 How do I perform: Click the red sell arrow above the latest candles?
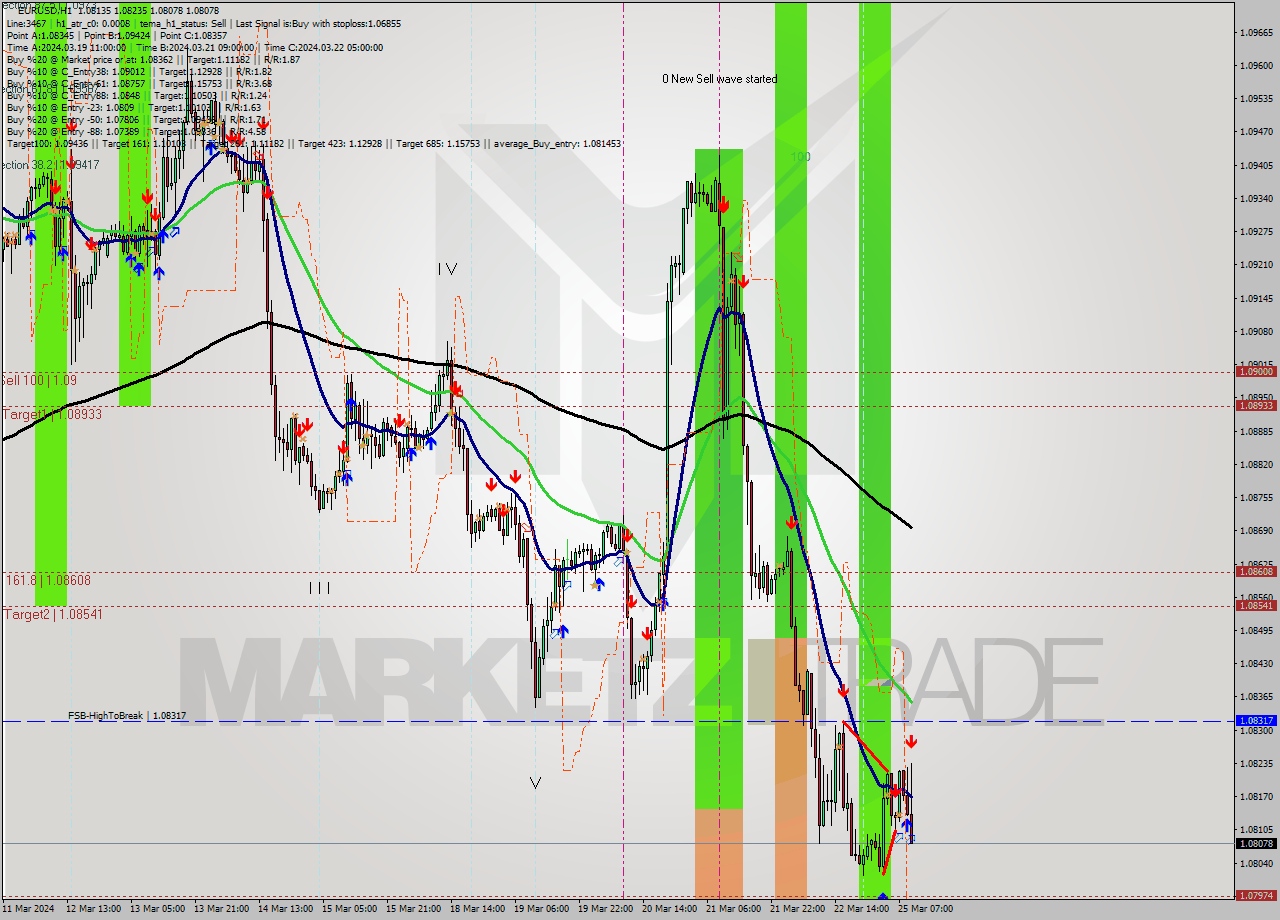coord(911,742)
